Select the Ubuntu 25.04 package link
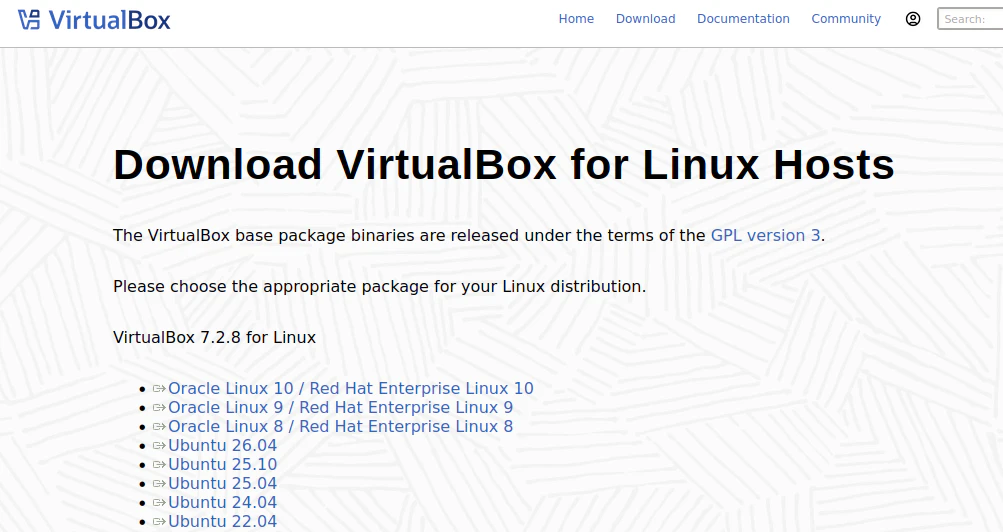Screen dimensions: 1003x532 click(x=223, y=484)
